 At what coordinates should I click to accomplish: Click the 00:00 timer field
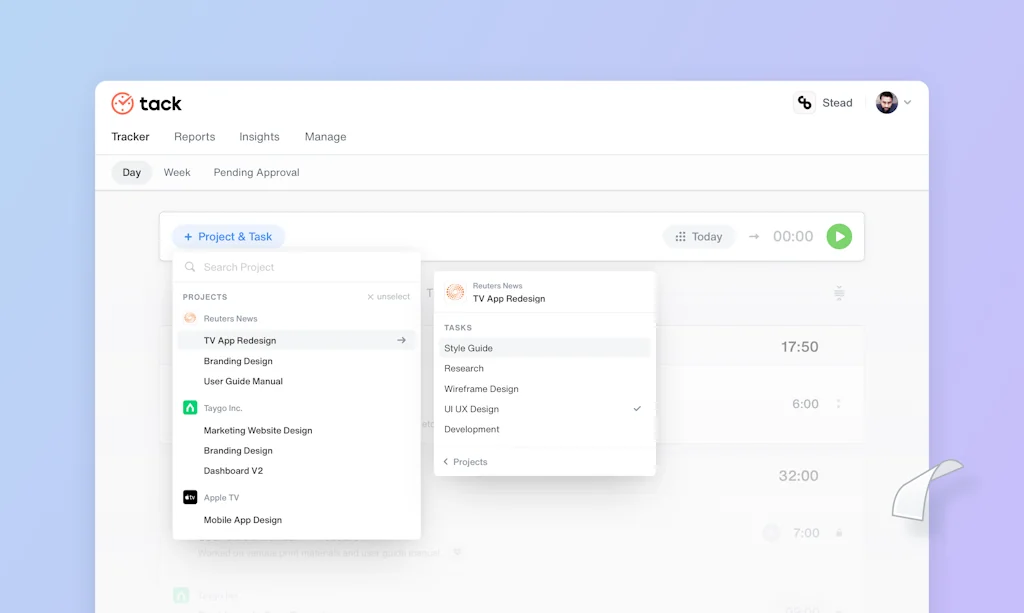pos(793,236)
